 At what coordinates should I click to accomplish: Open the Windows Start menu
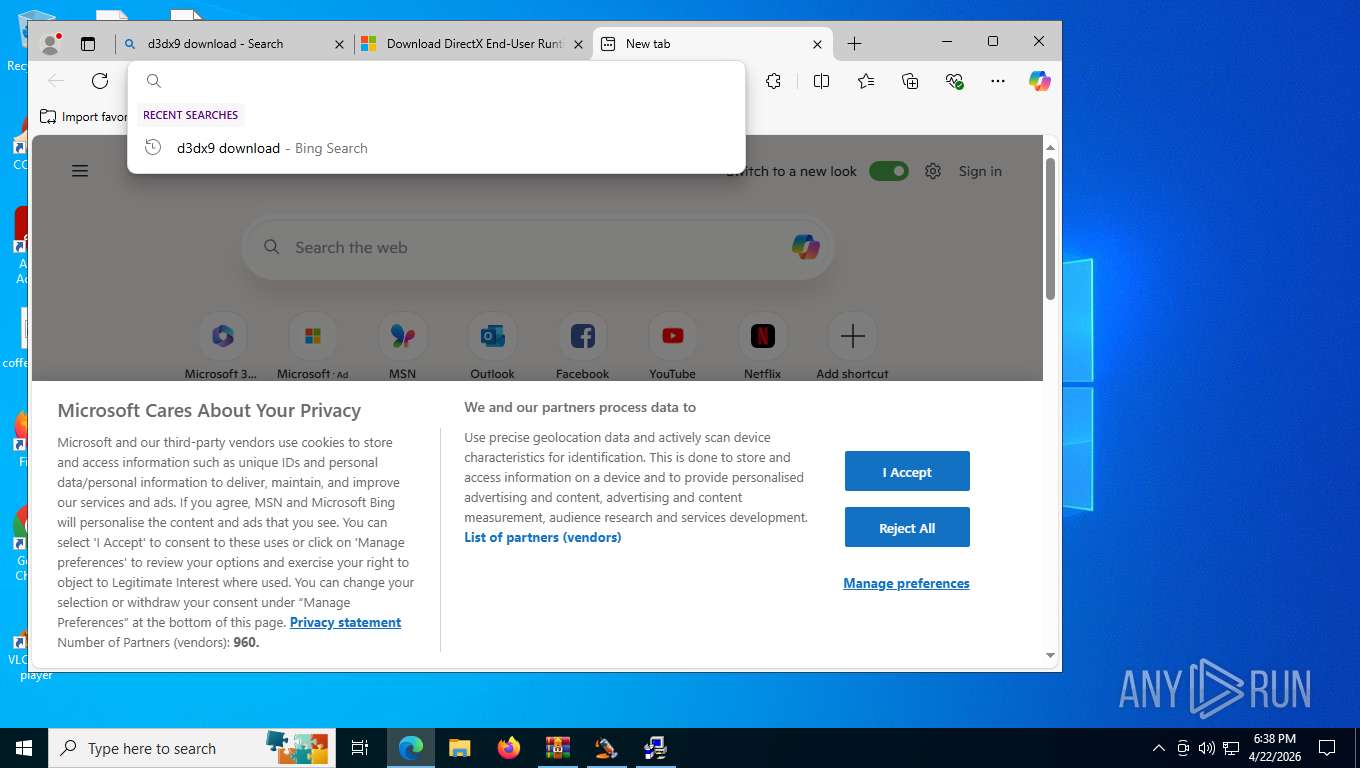[24, 748]
